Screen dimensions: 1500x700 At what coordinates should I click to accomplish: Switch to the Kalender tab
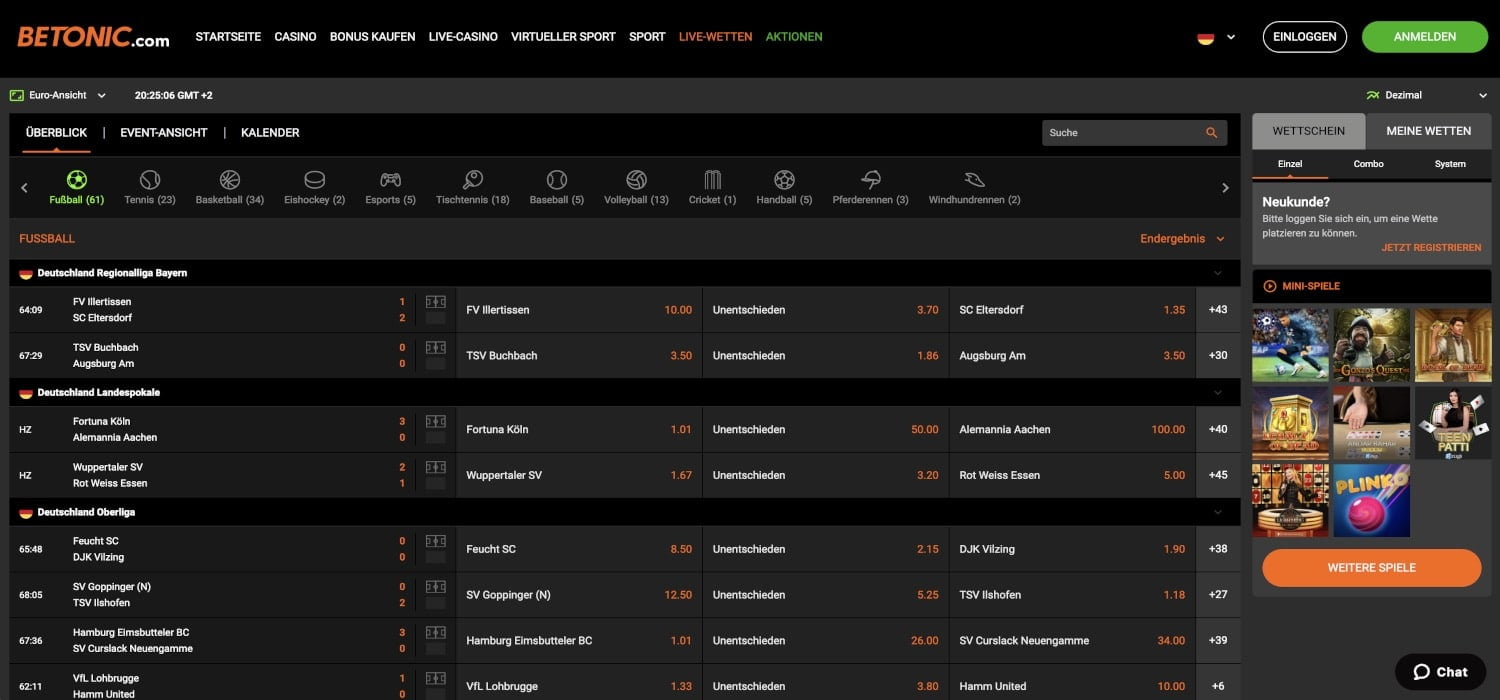click(x=270, y=132)
